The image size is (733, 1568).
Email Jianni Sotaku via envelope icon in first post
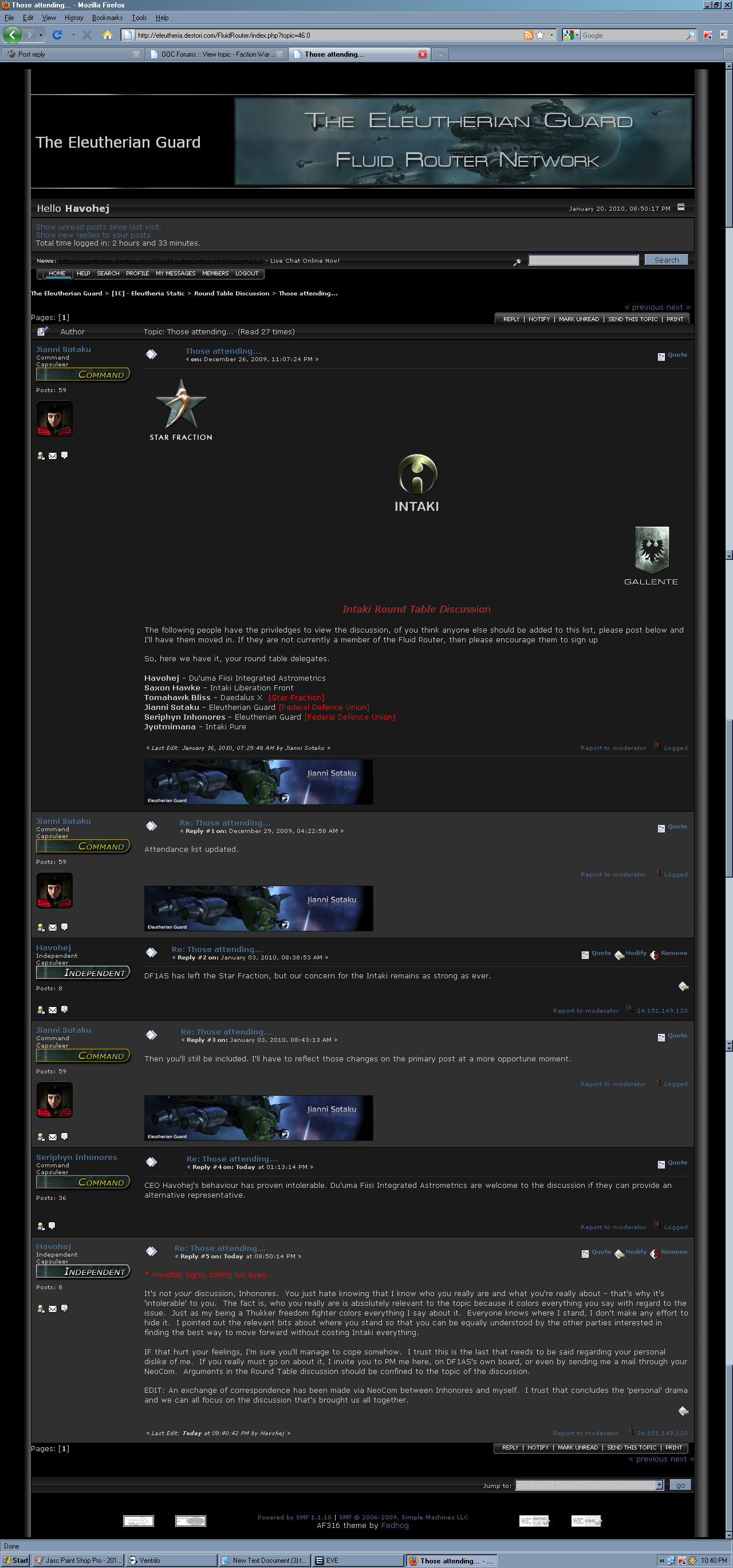[52, 456]
